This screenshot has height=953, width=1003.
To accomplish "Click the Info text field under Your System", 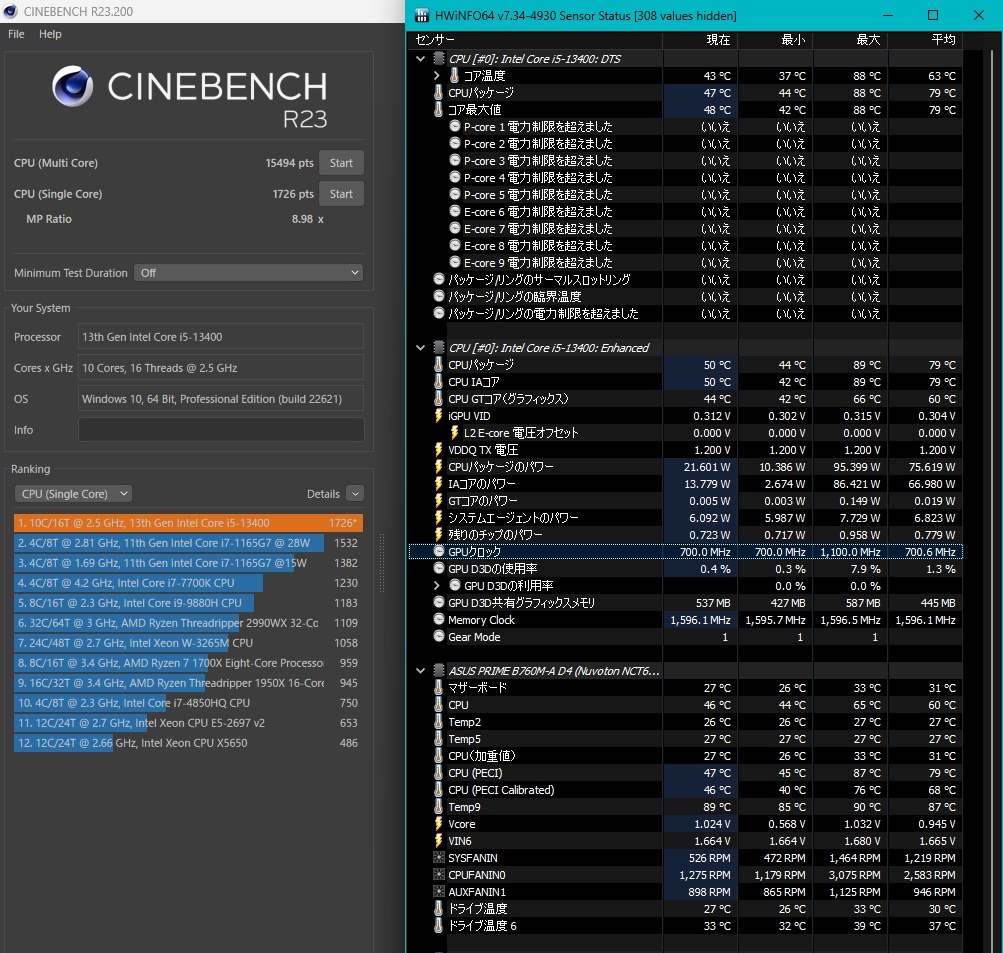I will (x=220, y=430).
